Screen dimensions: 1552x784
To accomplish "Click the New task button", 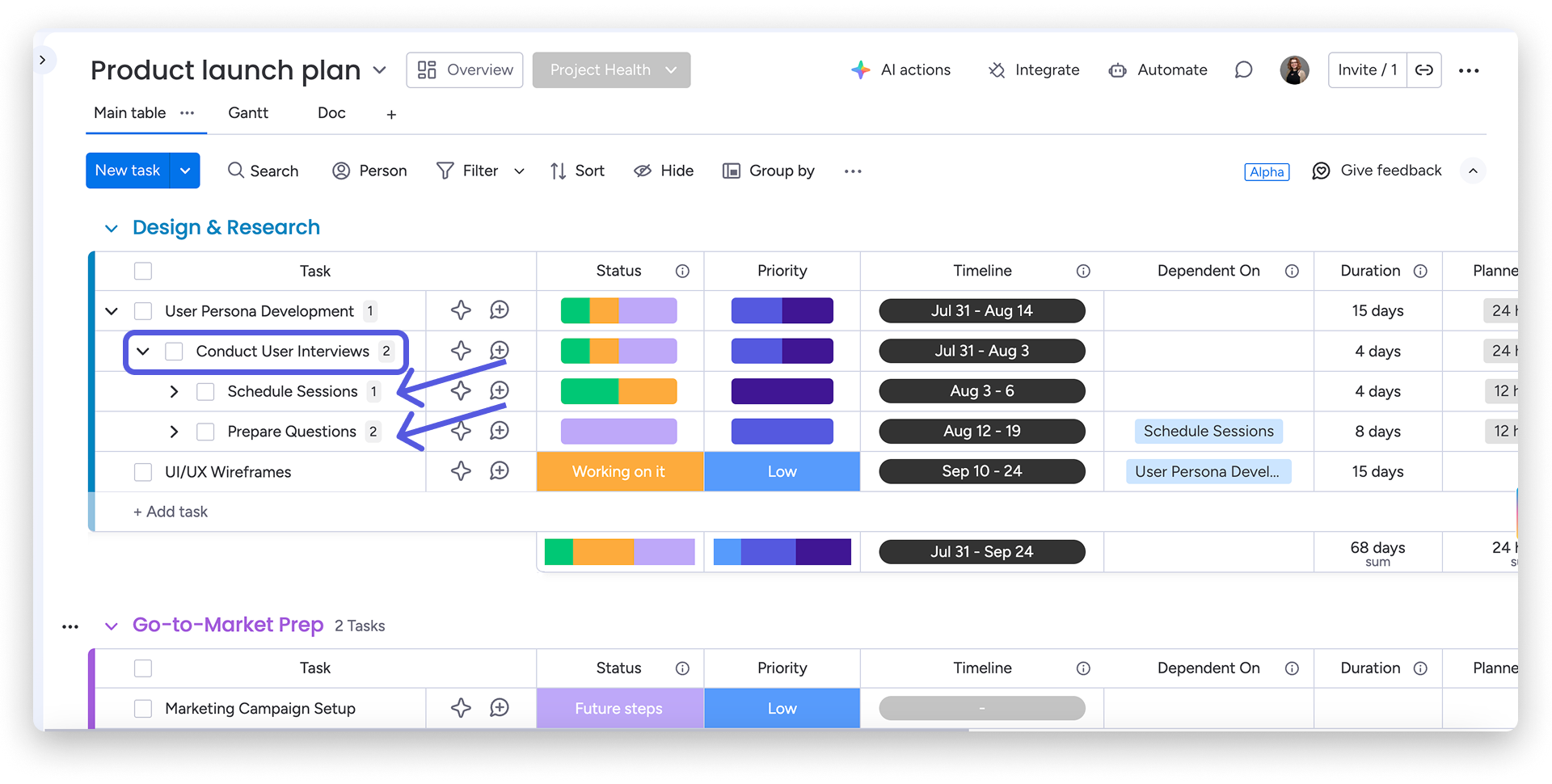I will [x=128, y=171].
